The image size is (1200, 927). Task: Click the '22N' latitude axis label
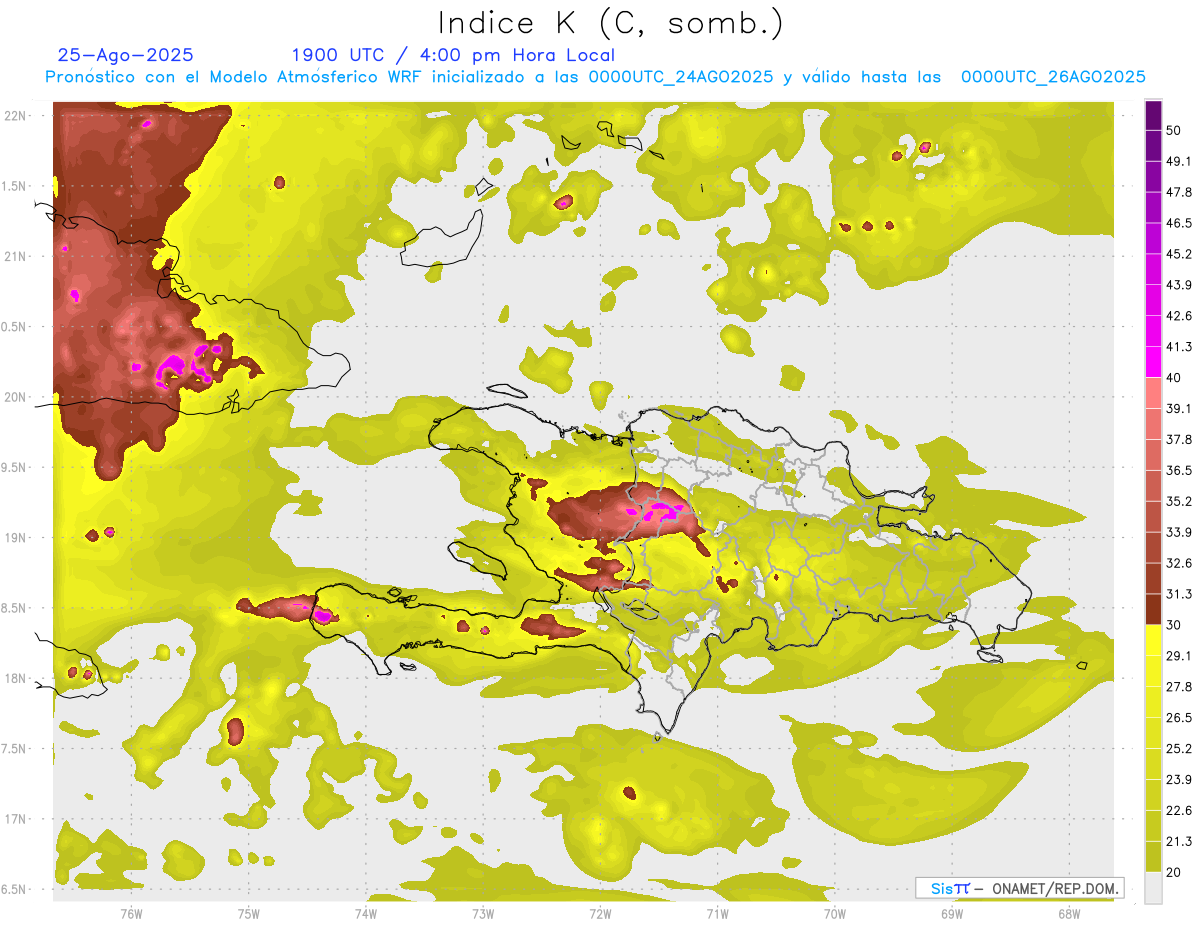pos(17,116)
